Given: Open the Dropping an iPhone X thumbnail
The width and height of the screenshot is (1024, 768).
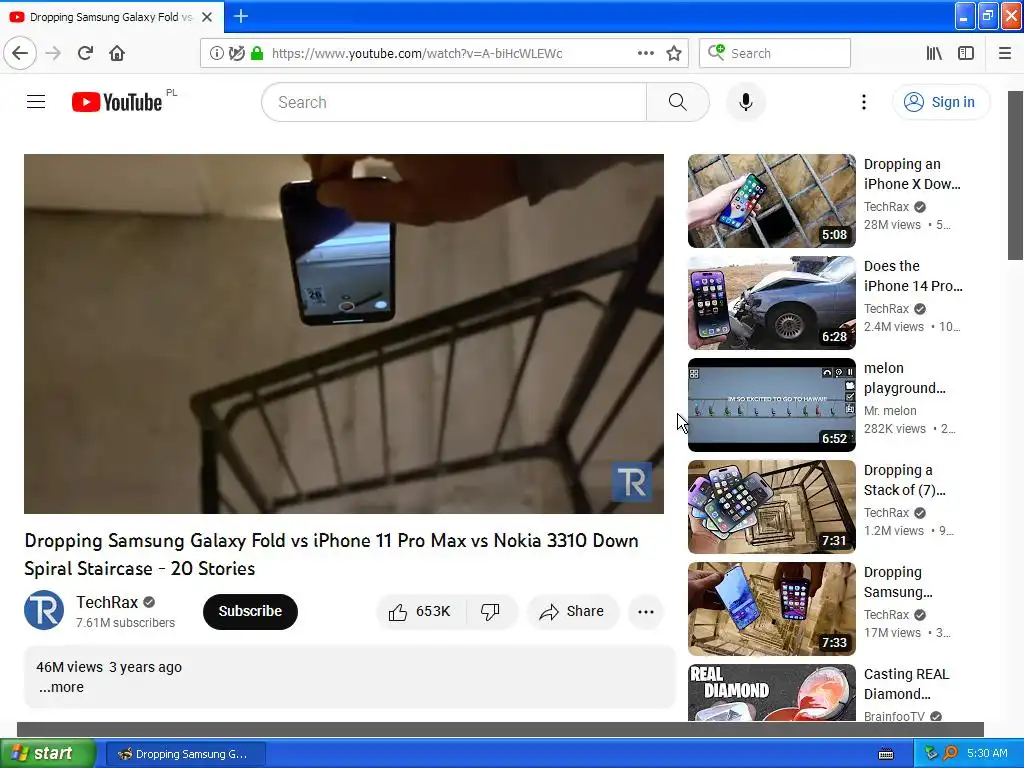Looking at the screenshot, I should coord(771,200).
